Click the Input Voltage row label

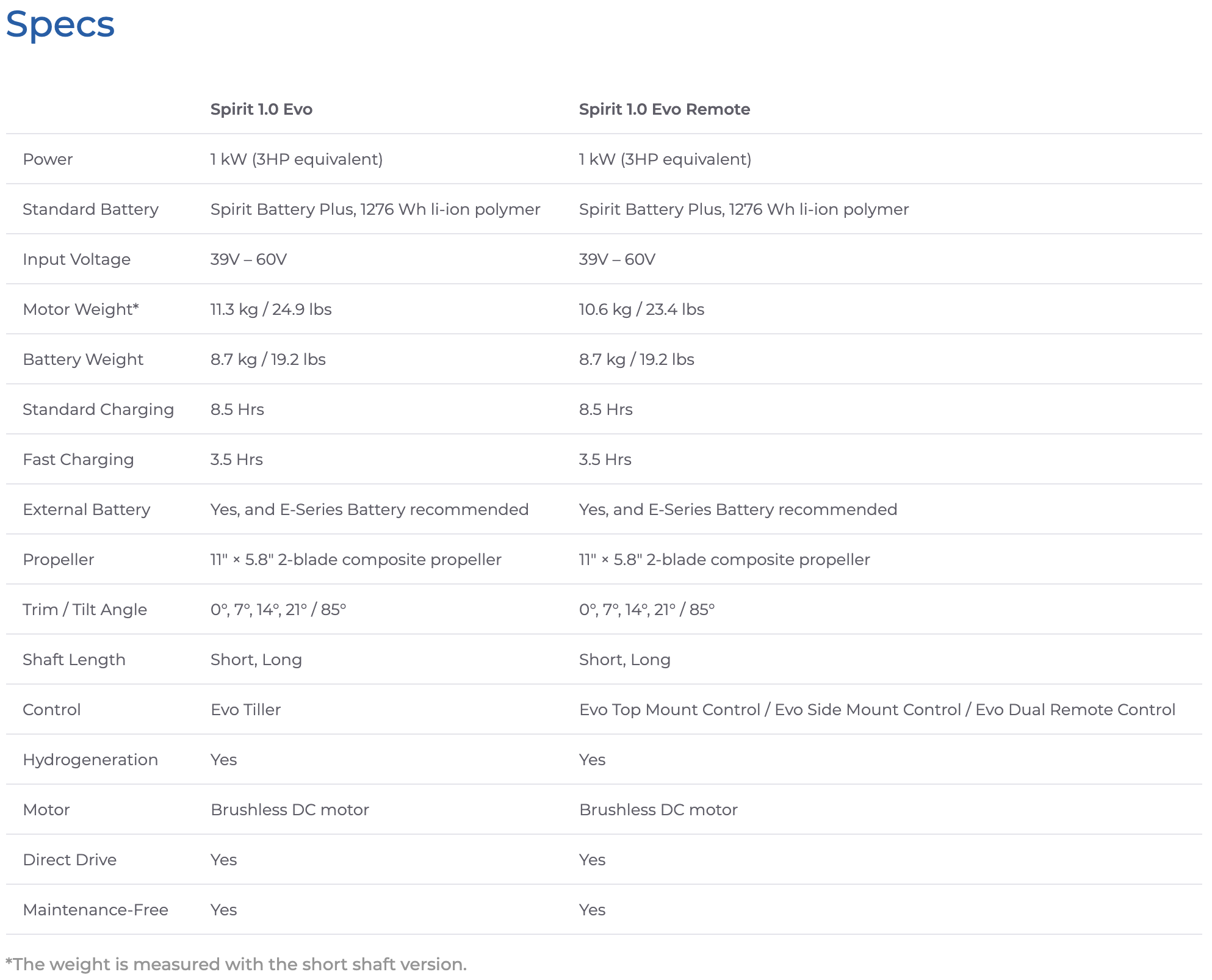(76, 259)
